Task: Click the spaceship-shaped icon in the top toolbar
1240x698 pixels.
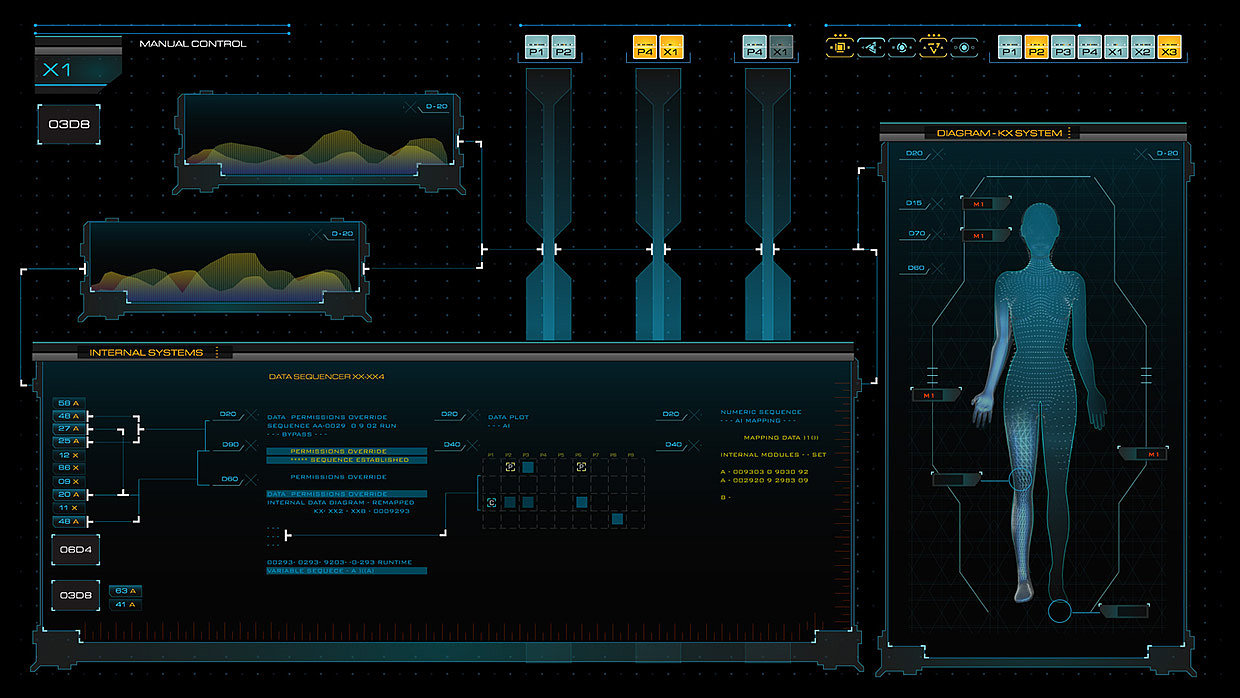Action: point(870,47)
